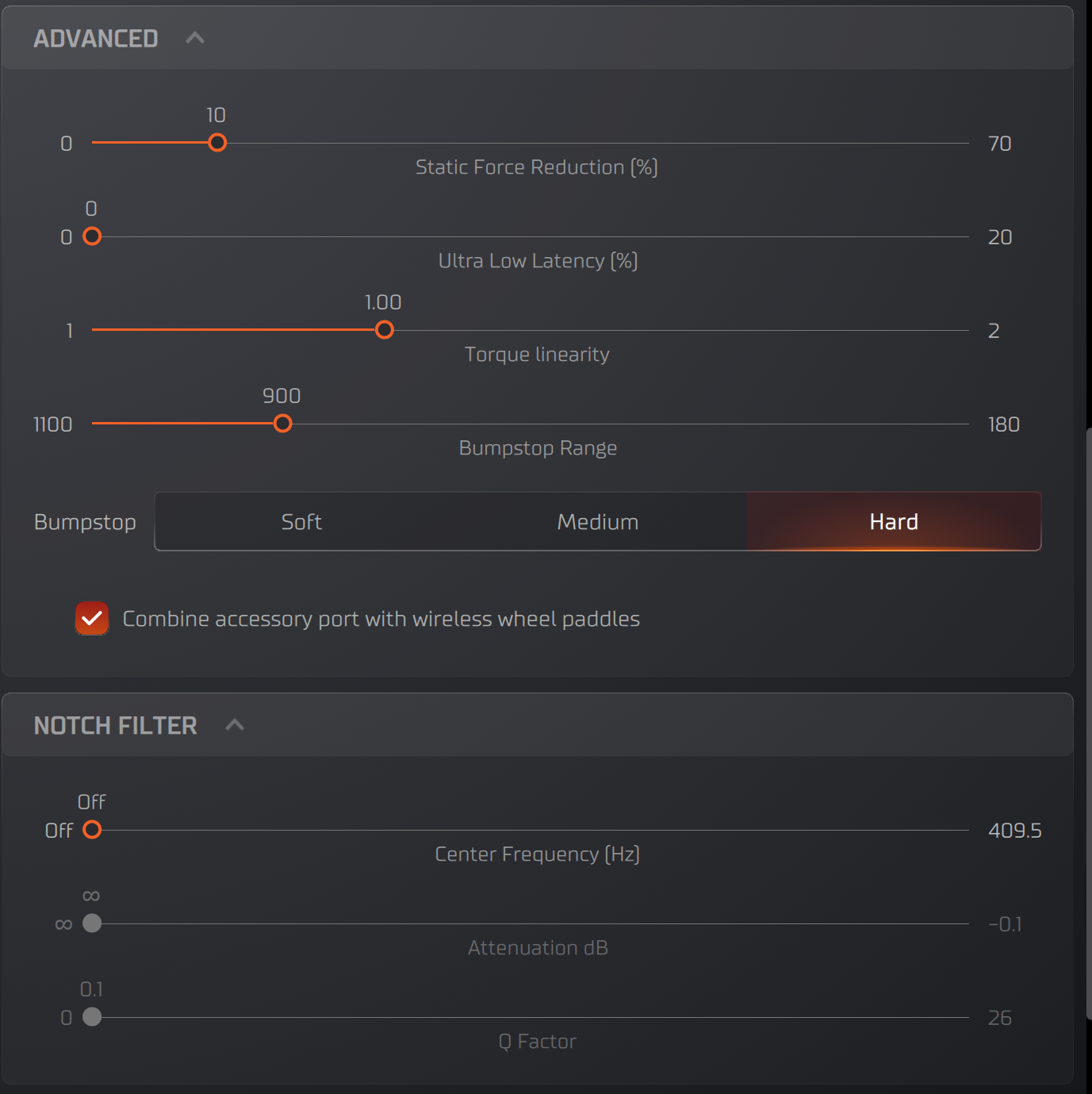Image resolution: width=1092 pixels, height=1094 pixels.
Task: Click the Q Factor slider handle
Action: (x=92, y=1017)
